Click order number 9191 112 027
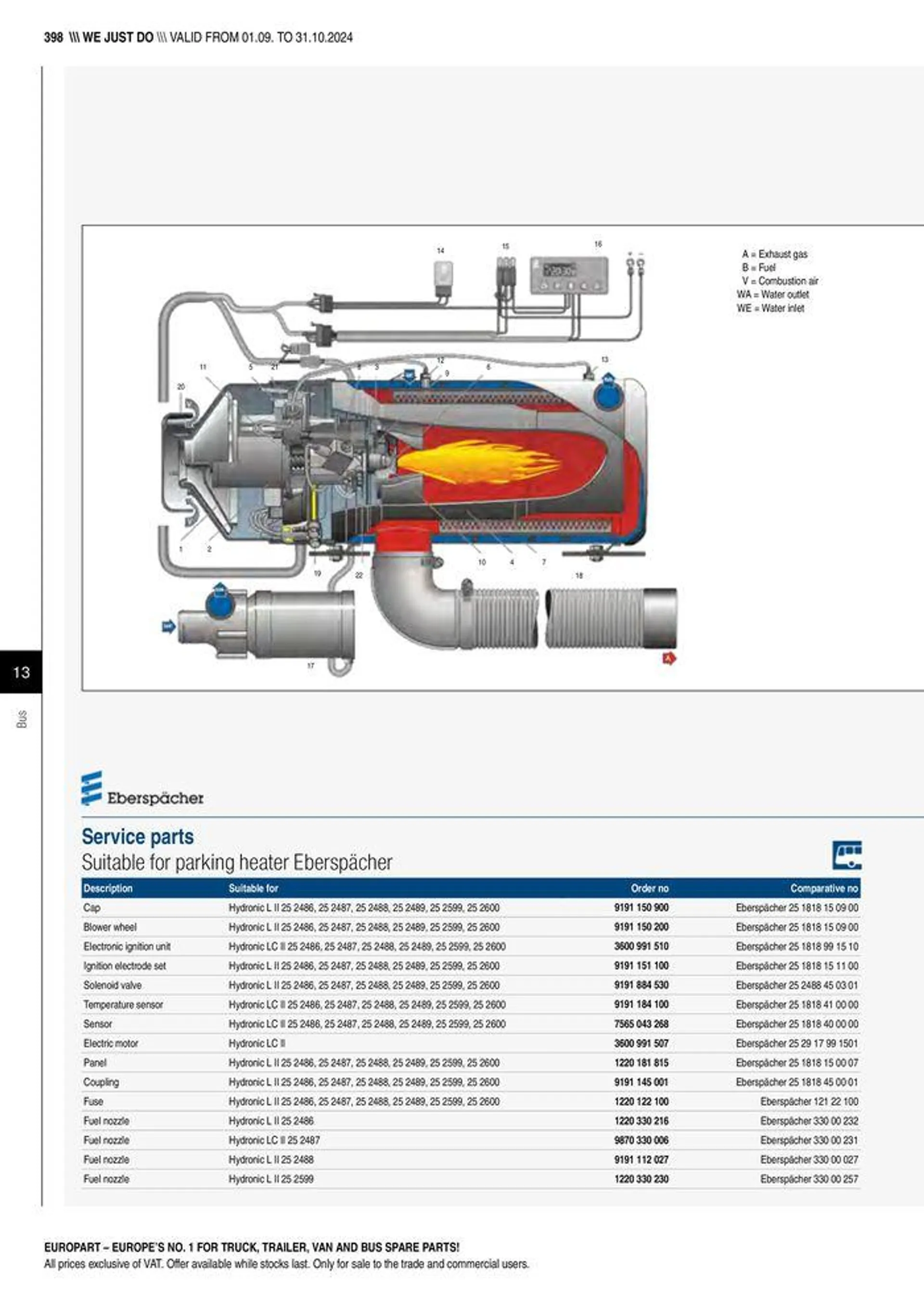This screenshot has height=1307, width=924. click(x=641, y=1160)
